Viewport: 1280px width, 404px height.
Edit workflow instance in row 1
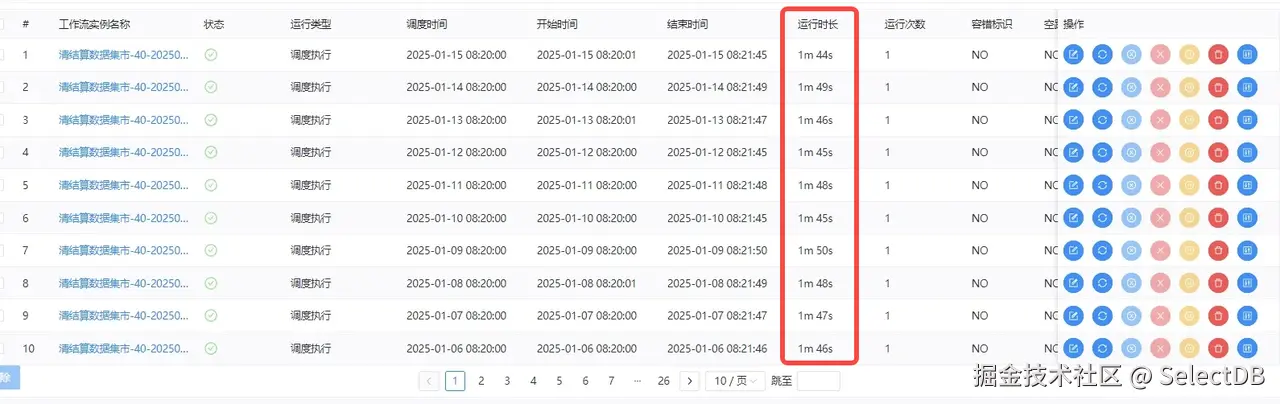pyautogui.click(x=1074, y=55)
